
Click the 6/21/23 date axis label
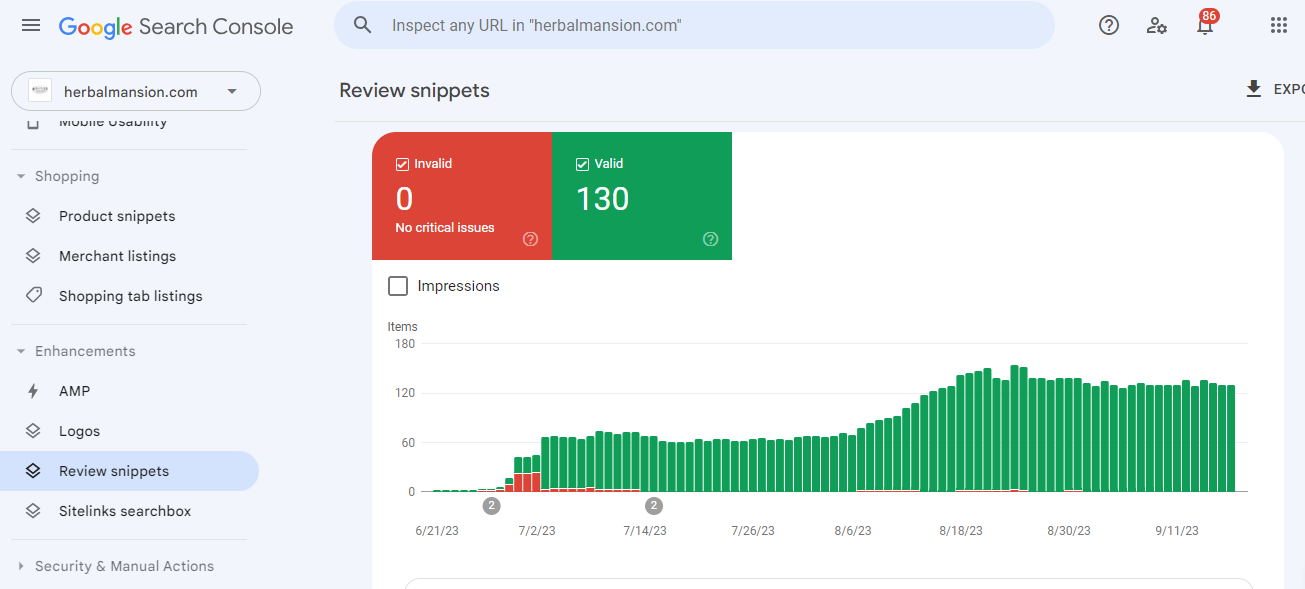pyautogui.click(x=436, y=531)
